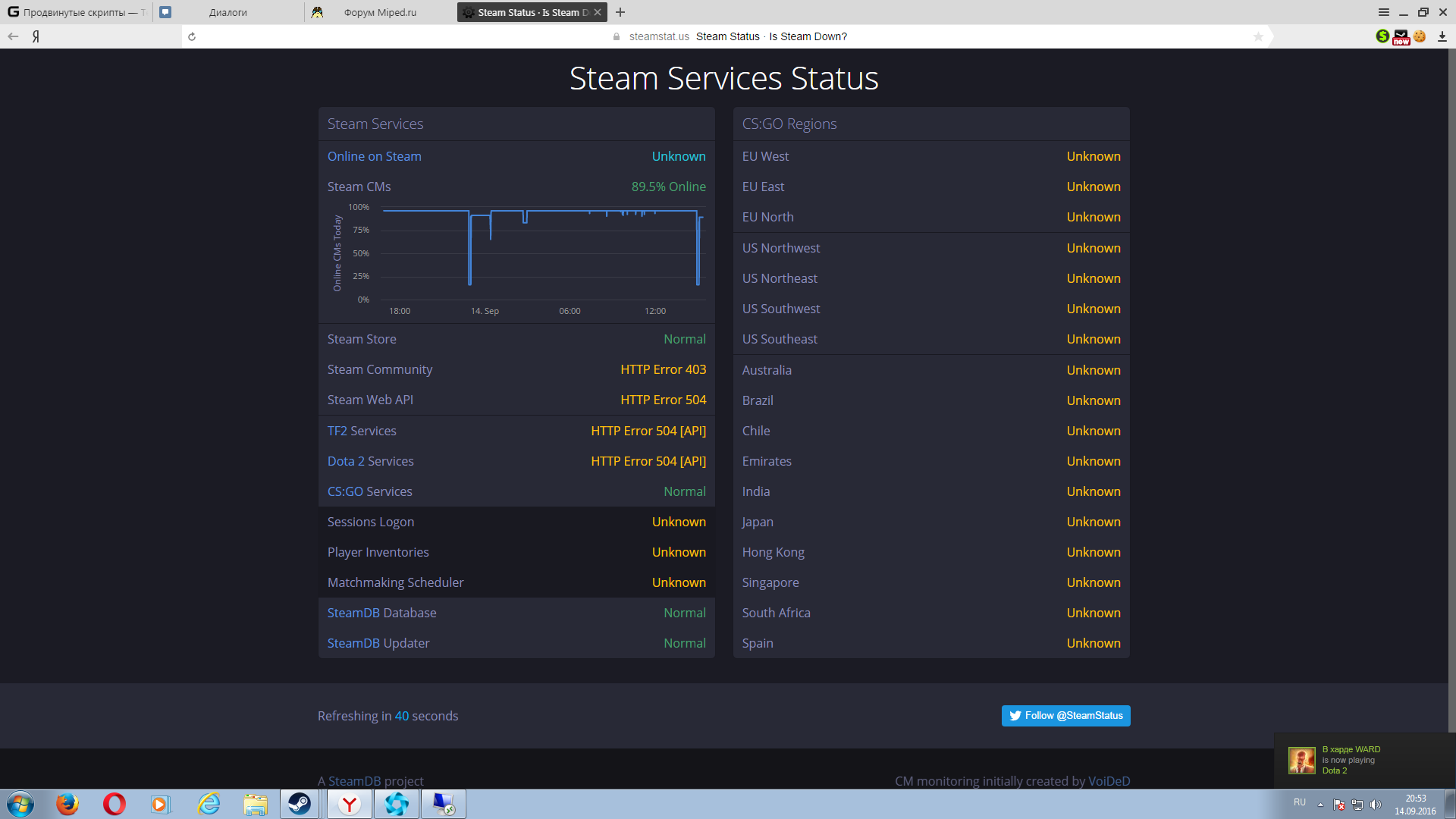Open the Remote Desktop app on taskbar
This screenshot has height=819, width=1456.
point(444,804)
